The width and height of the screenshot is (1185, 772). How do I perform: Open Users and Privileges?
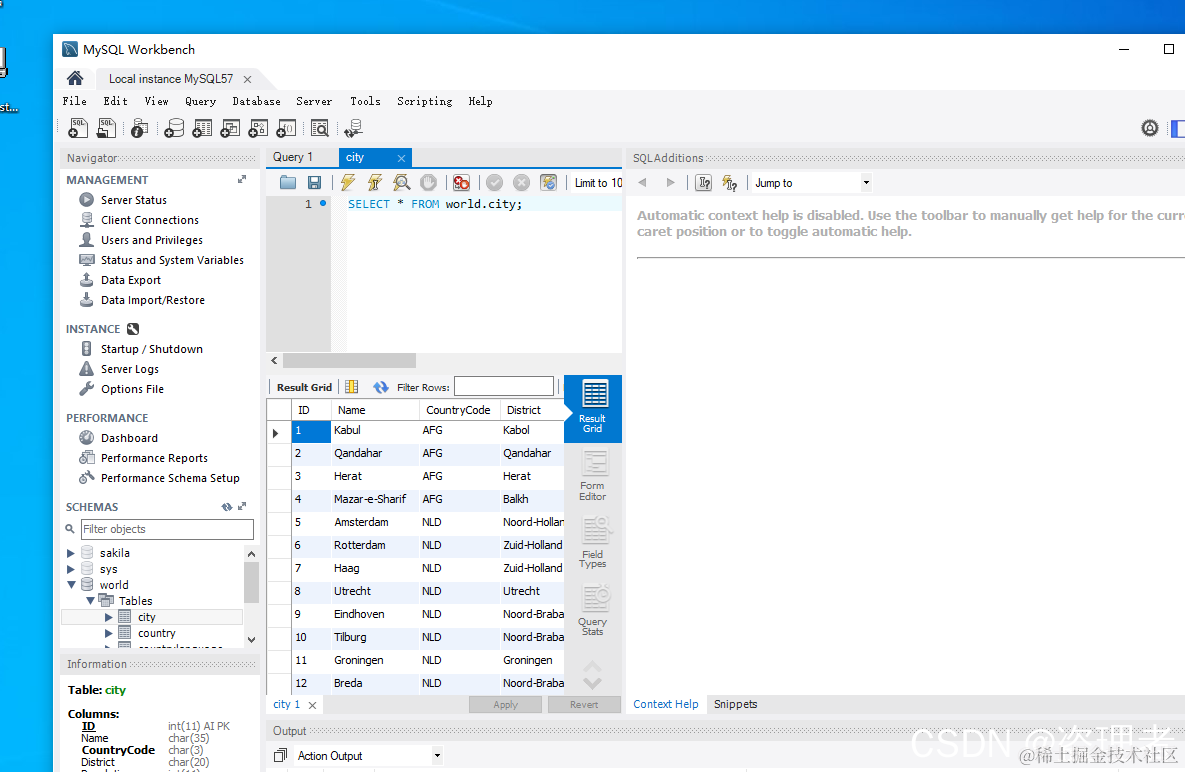point(152,240)
